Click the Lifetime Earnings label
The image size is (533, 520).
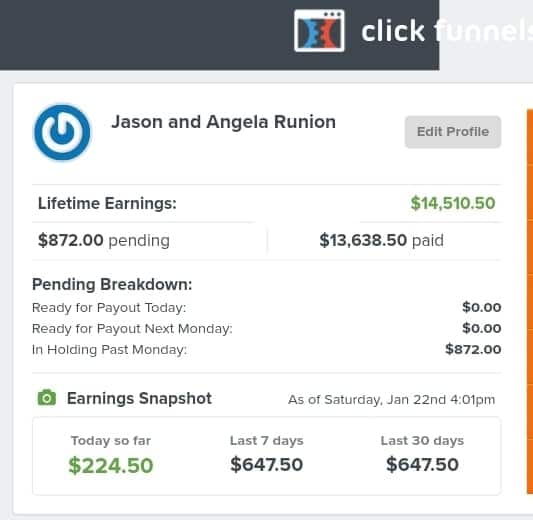pyautogui.click(x=107, y=203)
